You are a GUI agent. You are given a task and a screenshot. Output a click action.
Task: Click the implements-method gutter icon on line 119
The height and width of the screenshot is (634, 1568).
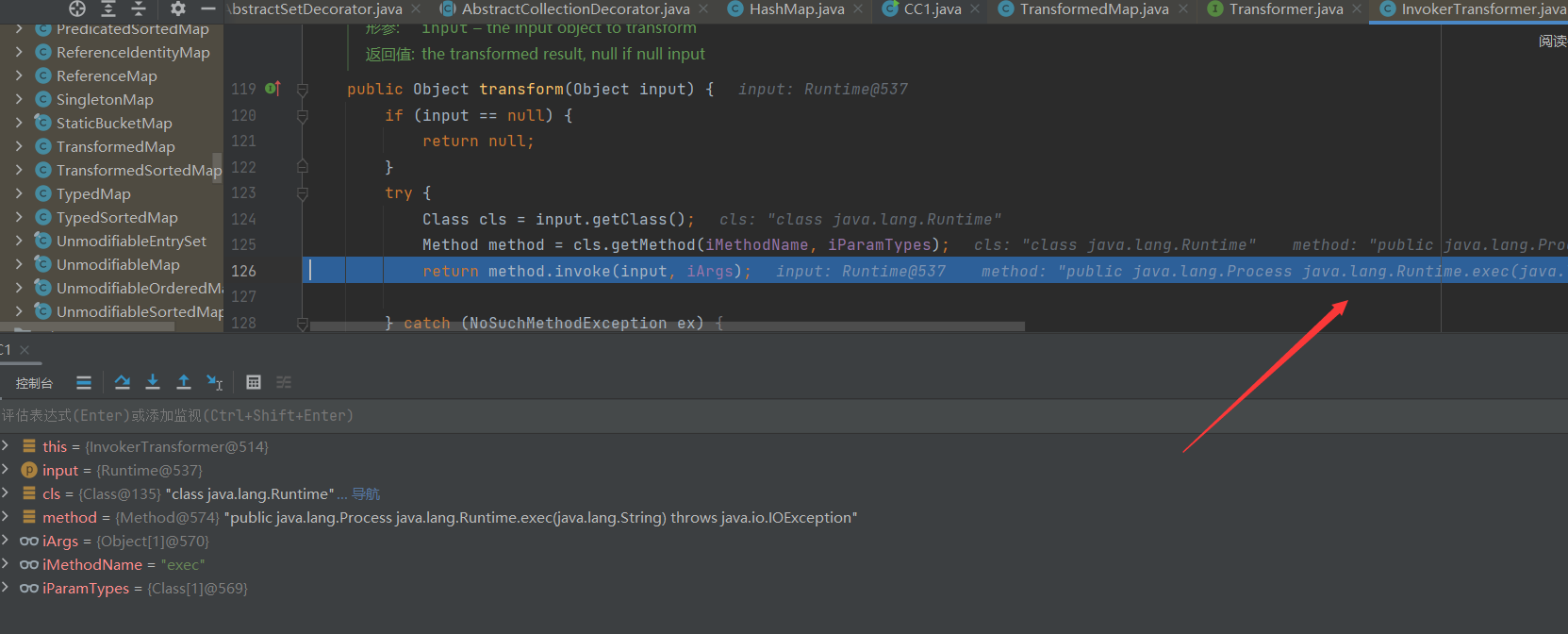click(272, 89)
